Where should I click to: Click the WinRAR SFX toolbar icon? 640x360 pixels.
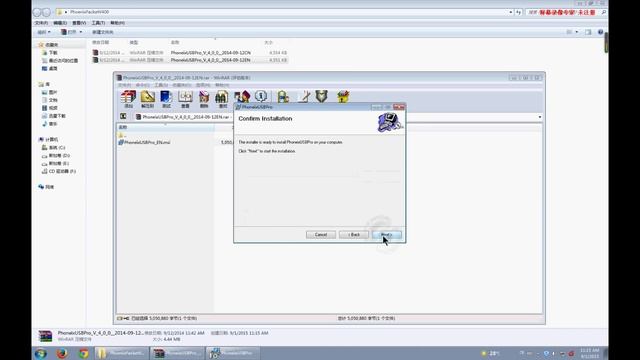tap(343, 97)
